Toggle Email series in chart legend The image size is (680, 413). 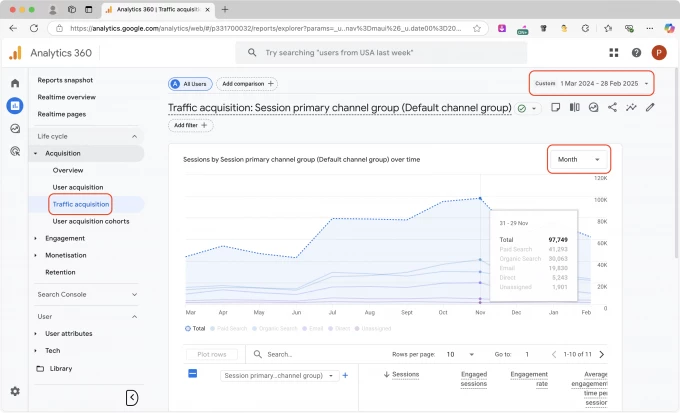tap(313, 328)
